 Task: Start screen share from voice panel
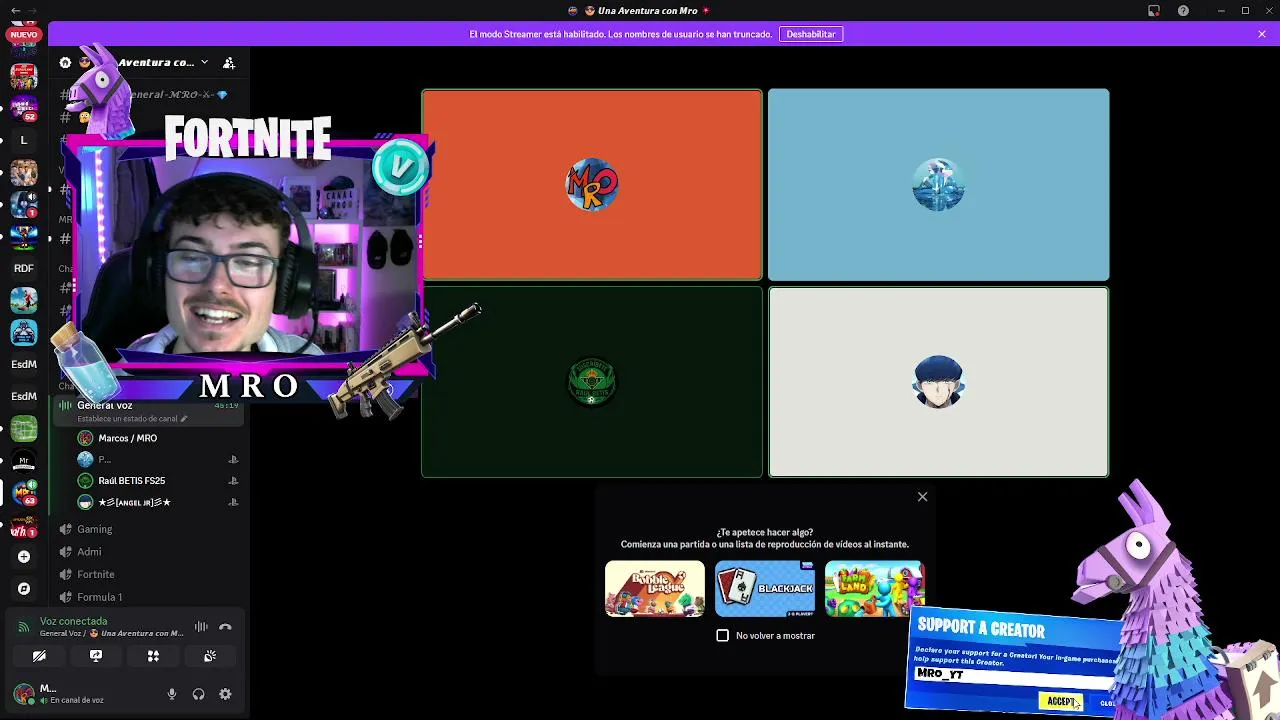coord(96,656)
